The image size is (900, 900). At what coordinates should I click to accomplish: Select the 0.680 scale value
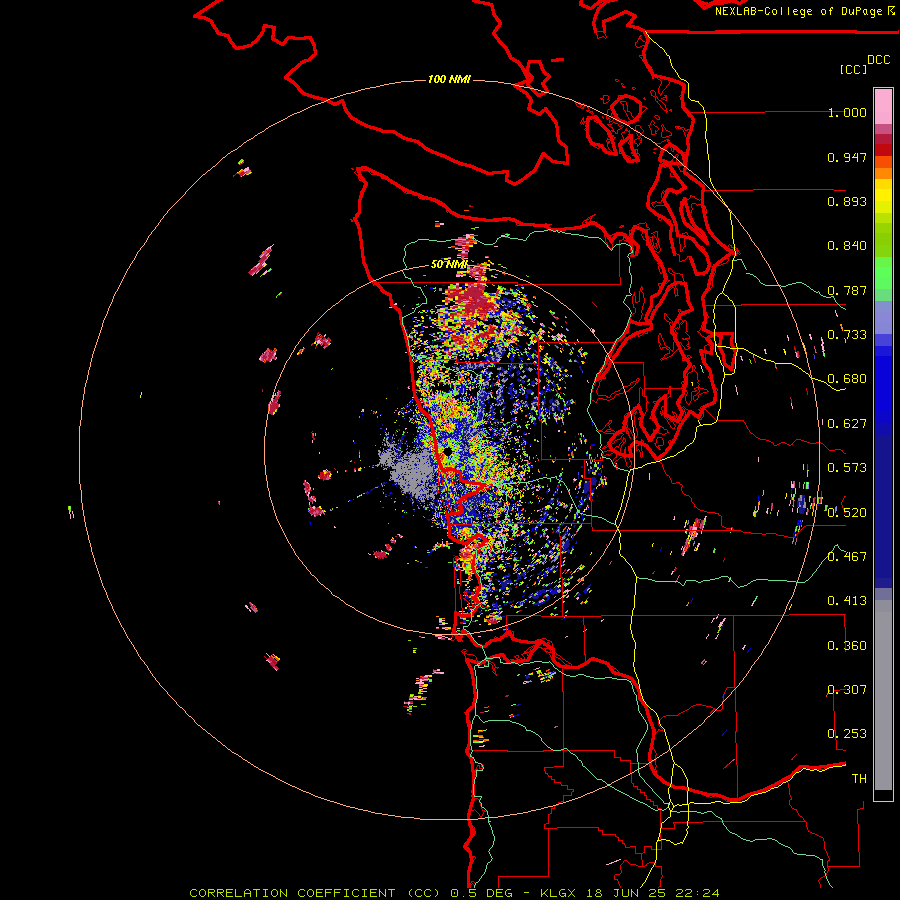coord(847,379)
